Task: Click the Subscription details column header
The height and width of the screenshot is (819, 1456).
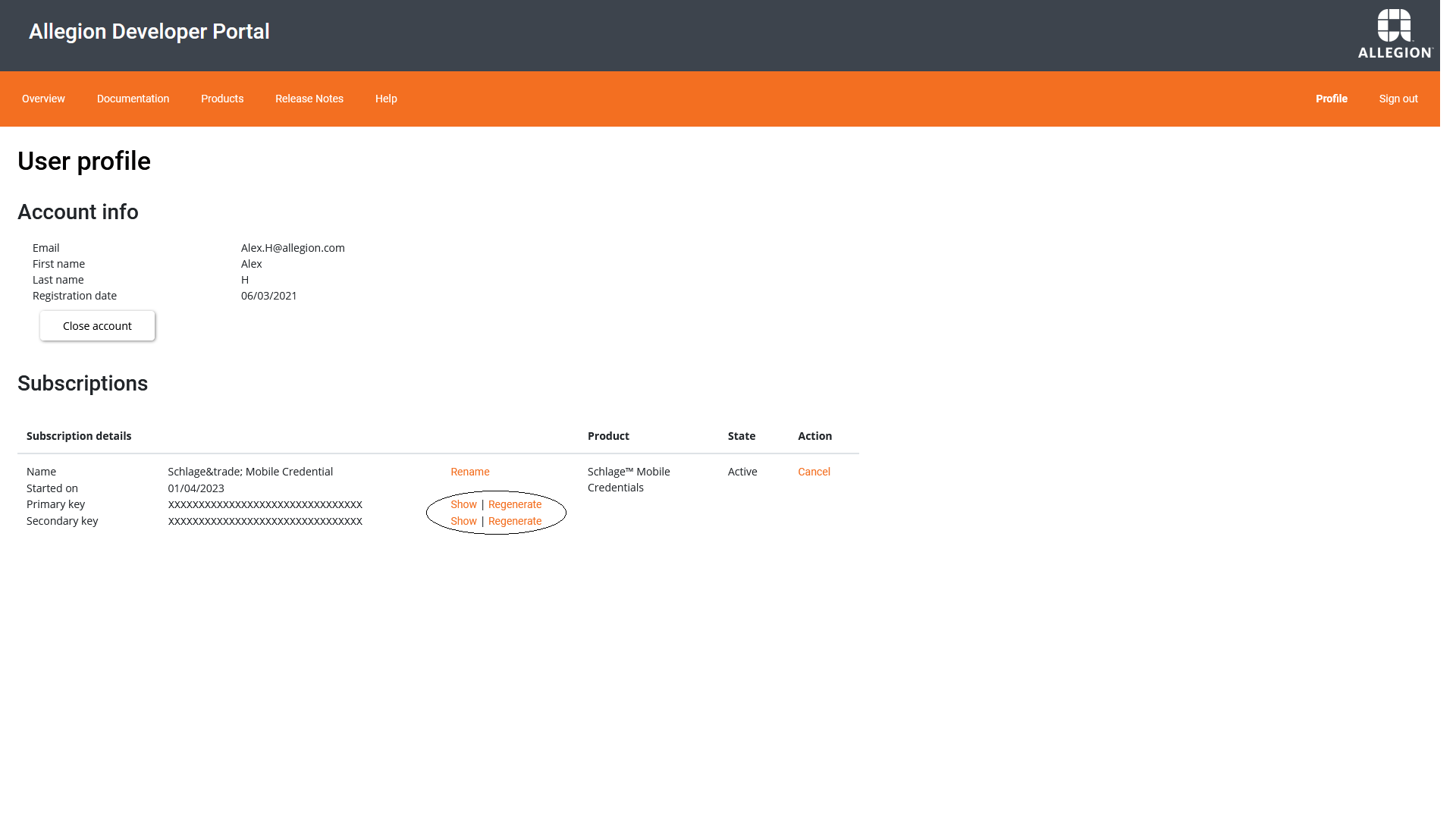Action: 79,436
